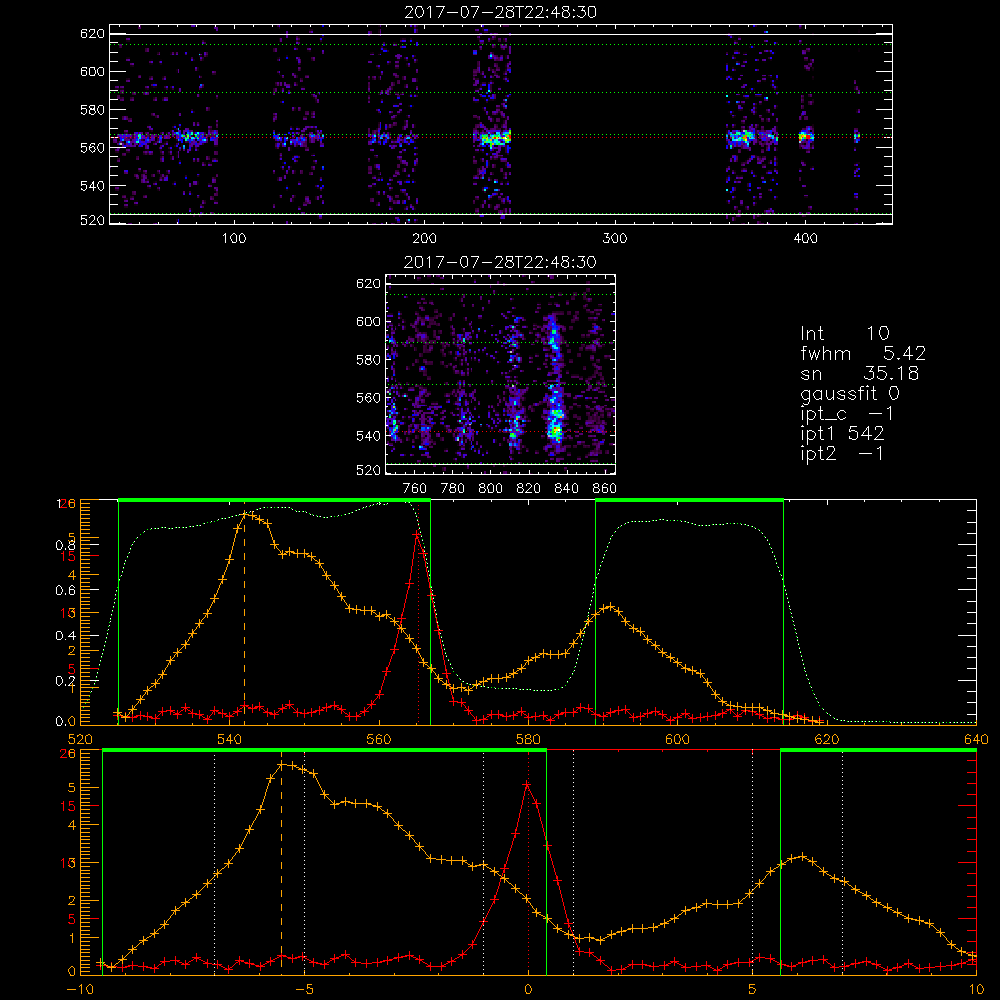Select the 'fwhm 5.42' readout text
This screenshot has width=1000, height=1000.
[x=863, y=353]
